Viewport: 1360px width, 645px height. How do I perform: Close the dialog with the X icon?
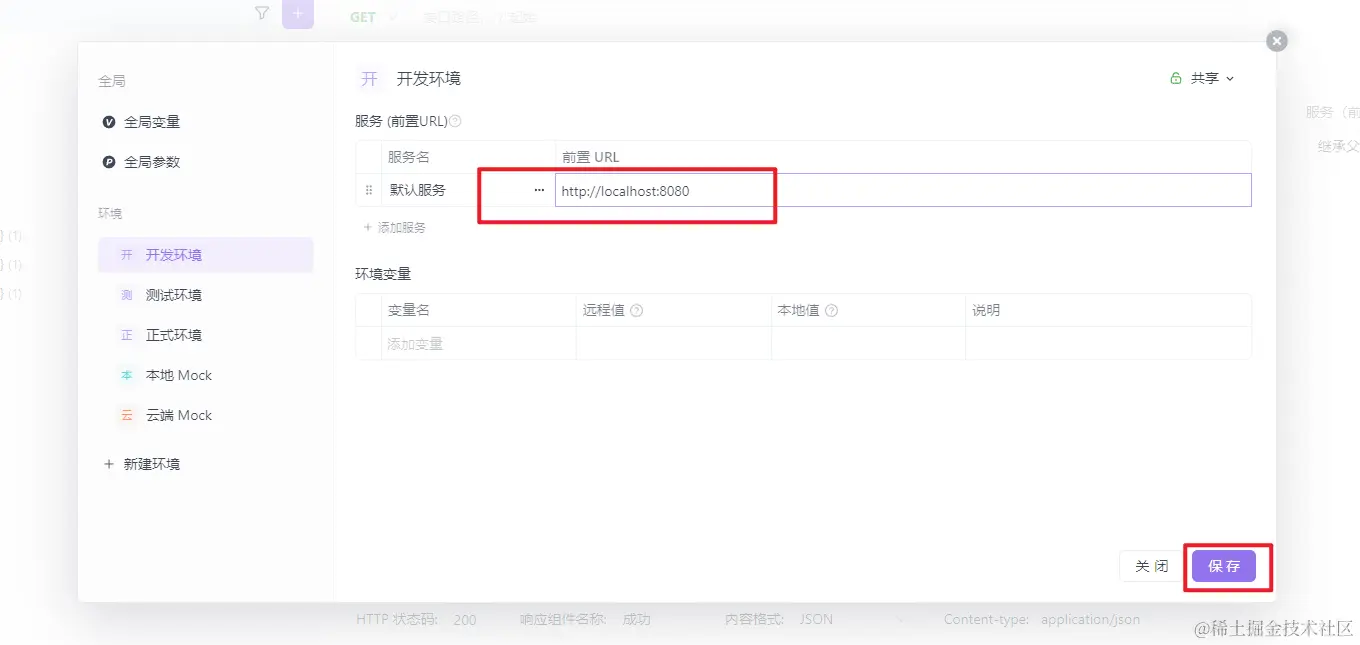(x=1276, y=41)
